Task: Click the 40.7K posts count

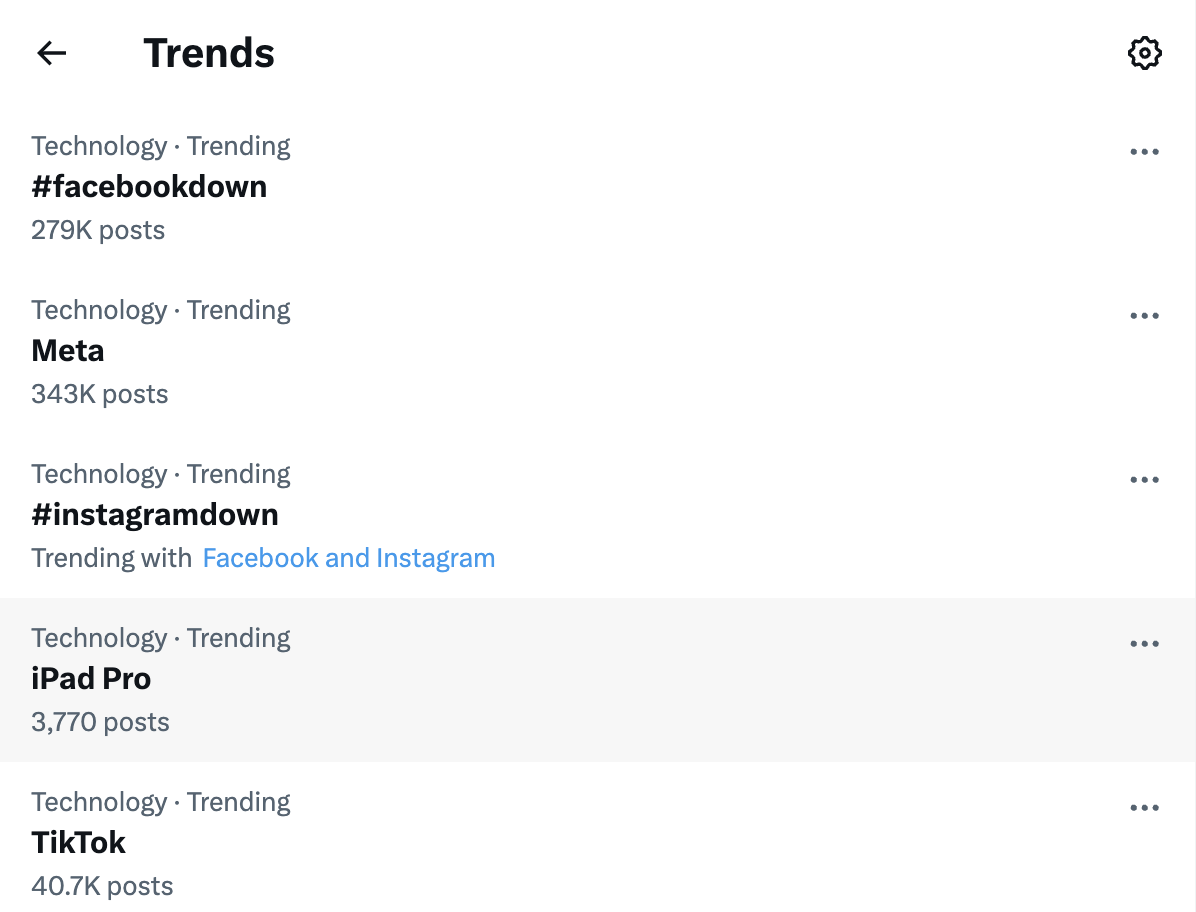Action: coord(102,886)
